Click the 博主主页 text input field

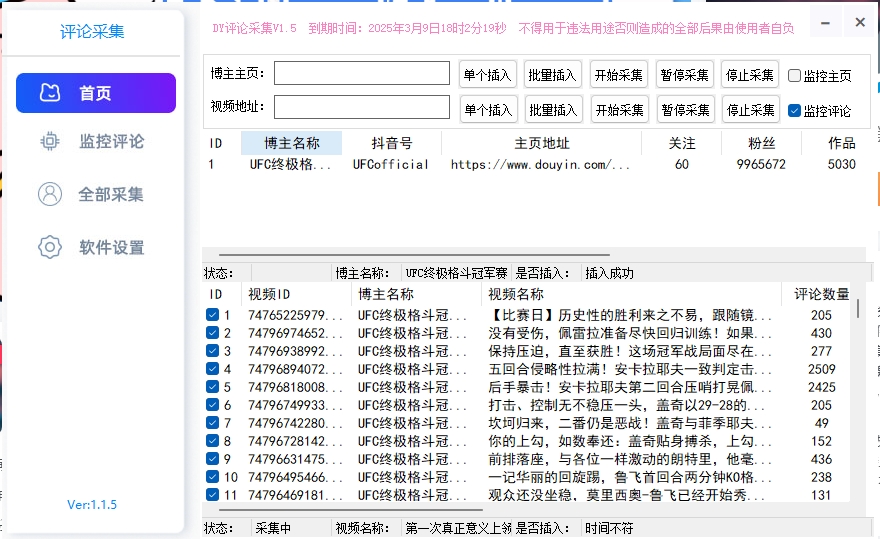click(x=362, y=73)
